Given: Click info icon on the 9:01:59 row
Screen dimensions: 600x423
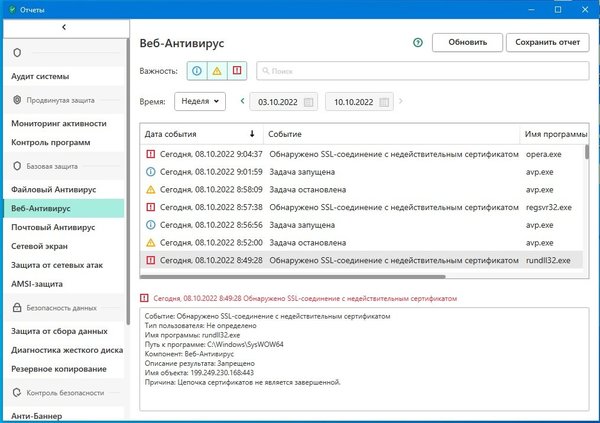Looking at the screenshot, I should pyautogui.click(x=151, y=172).
